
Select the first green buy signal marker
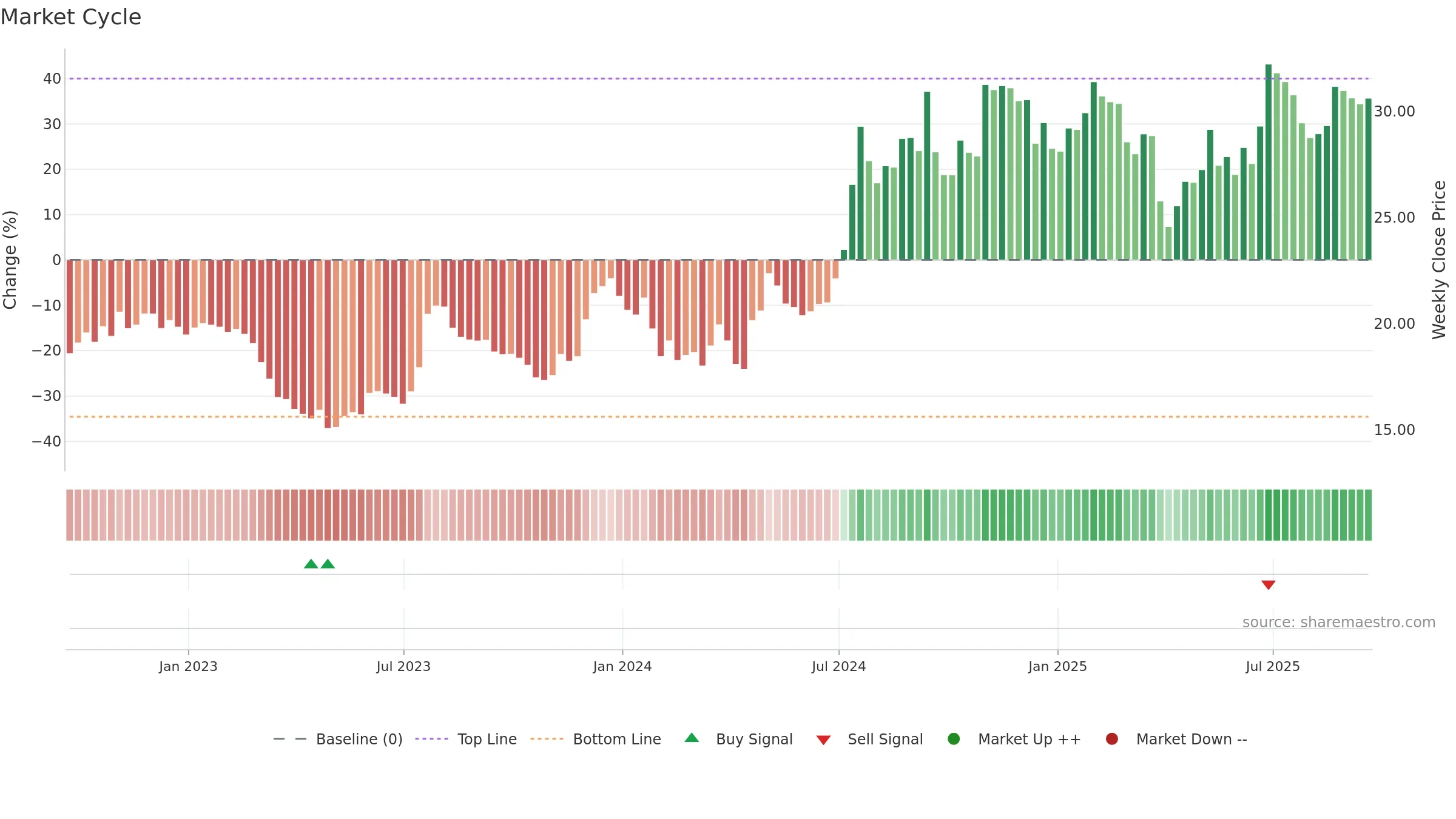click(311, 564)
